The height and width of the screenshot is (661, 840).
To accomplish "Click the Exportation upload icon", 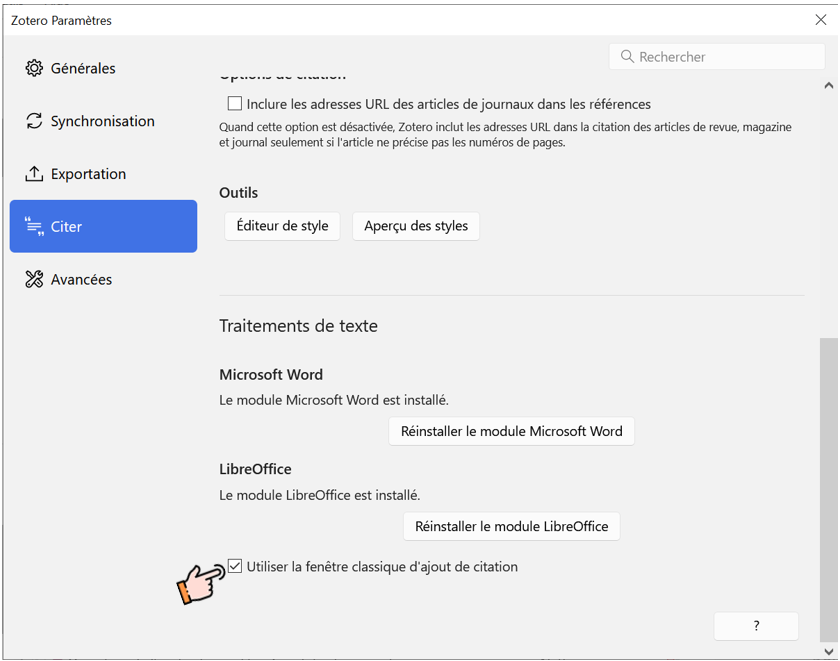I will click(34, 174).
